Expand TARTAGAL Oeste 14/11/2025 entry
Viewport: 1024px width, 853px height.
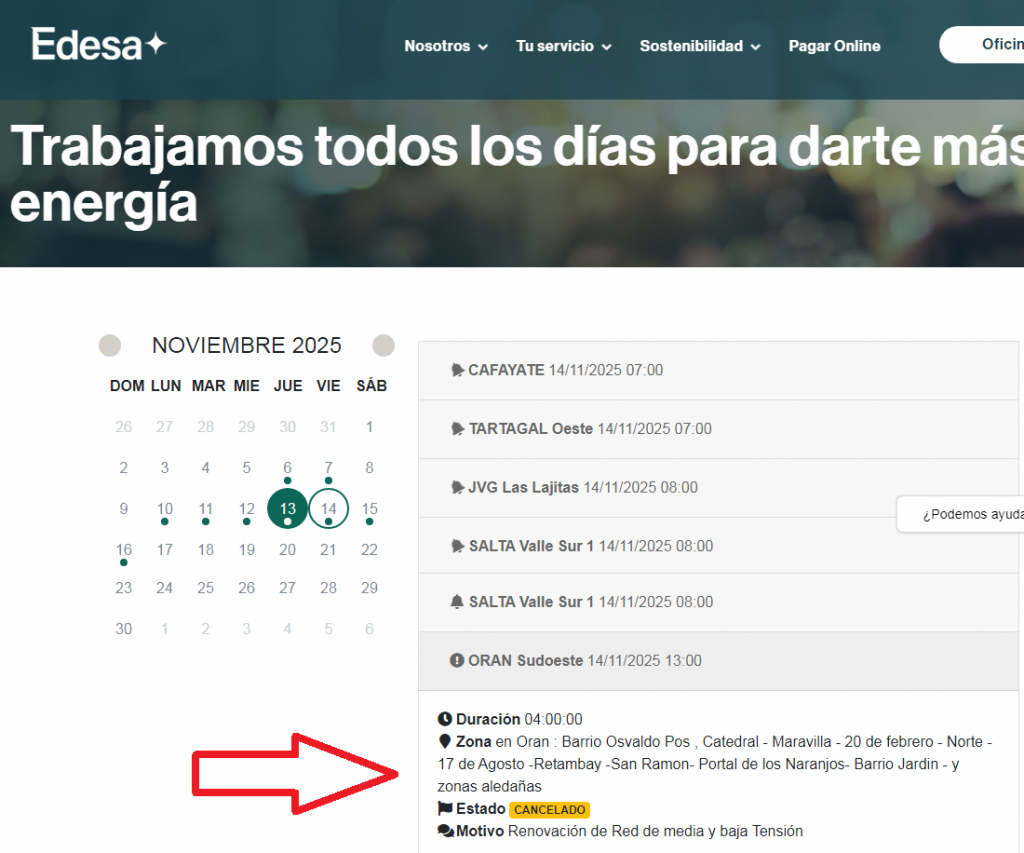[718, 429]
